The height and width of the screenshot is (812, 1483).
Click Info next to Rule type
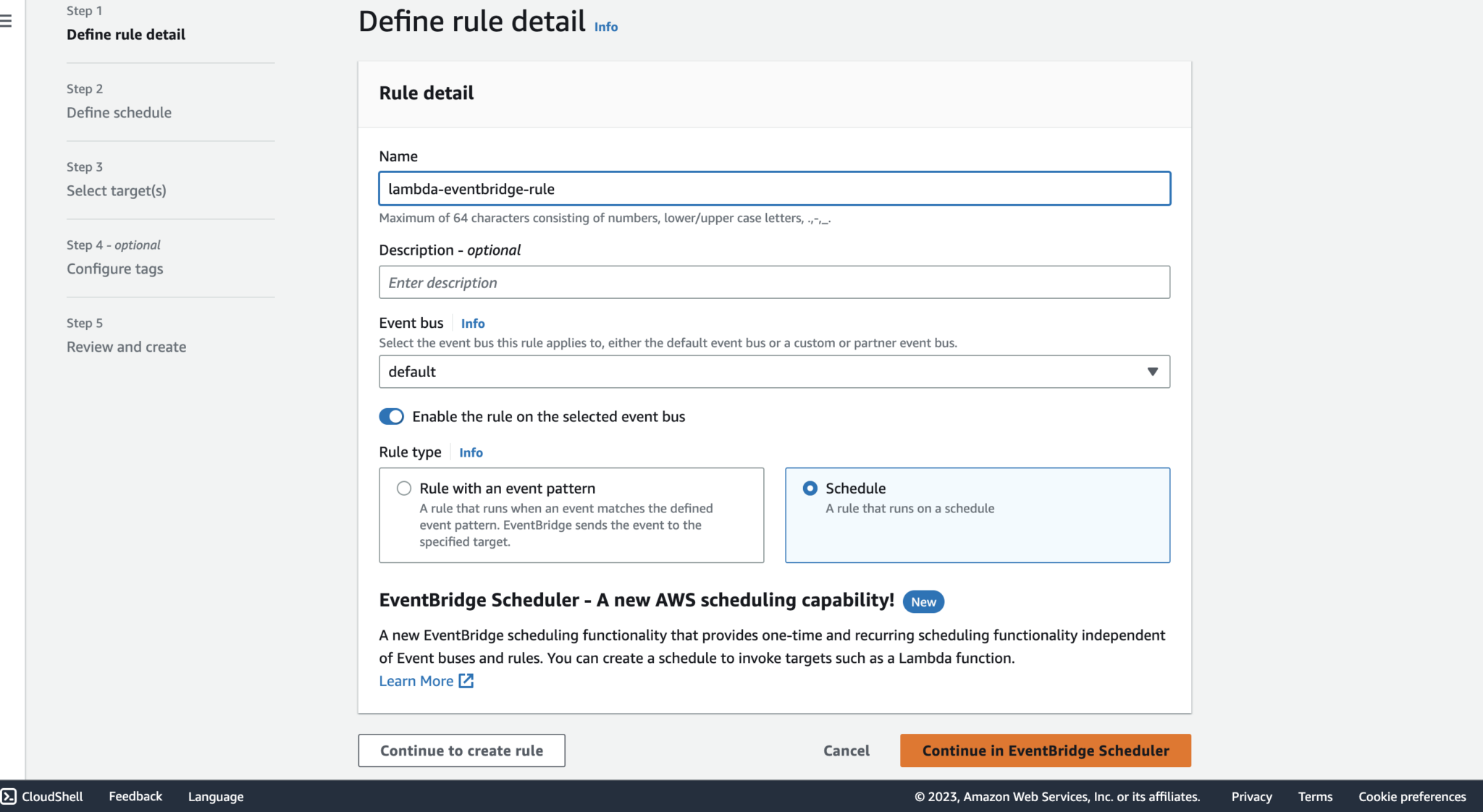click(471, 452)
